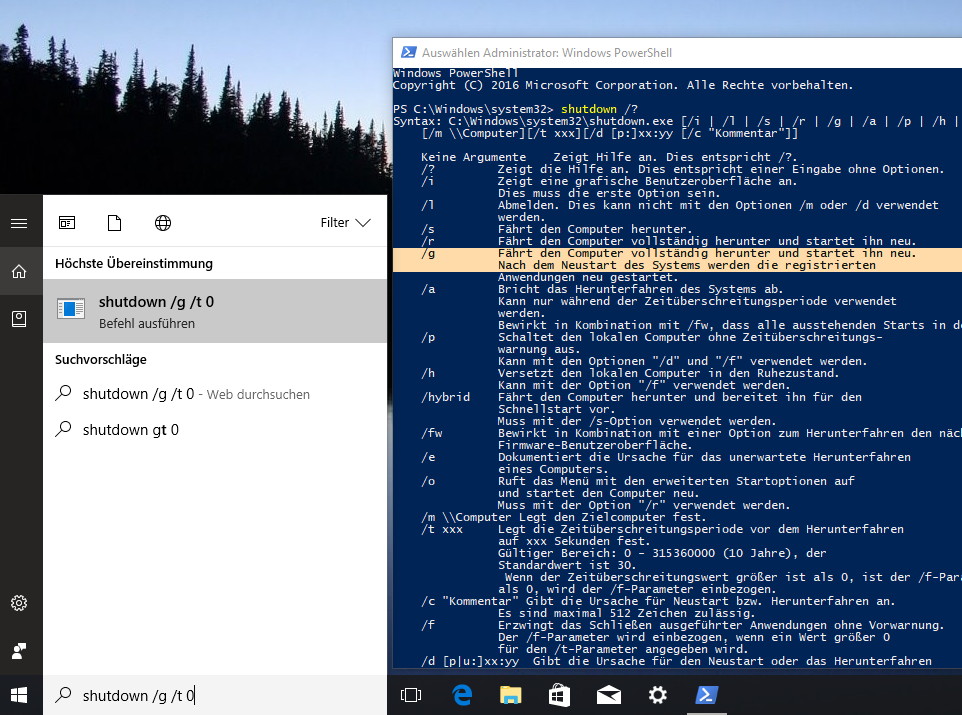Screen dimensions: 962x715
Task: Click the '/t xxx' option line in PowerShell
Action: point(662,529)
